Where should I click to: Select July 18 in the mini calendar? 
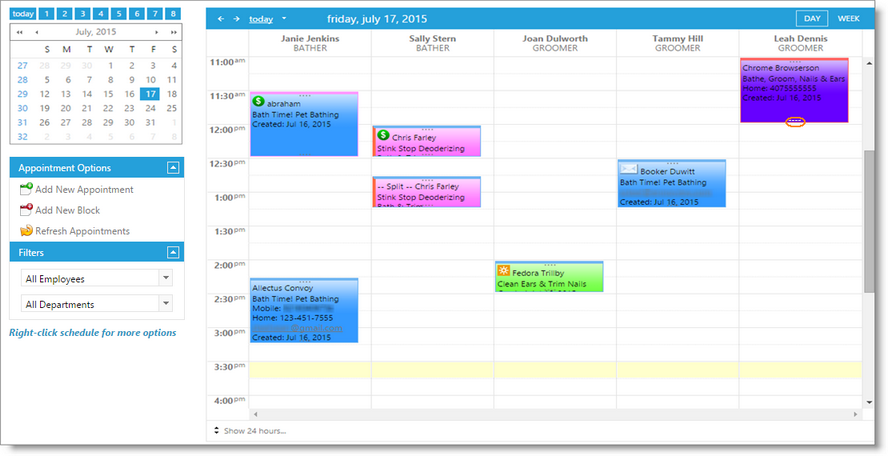(x=172, y=94)
